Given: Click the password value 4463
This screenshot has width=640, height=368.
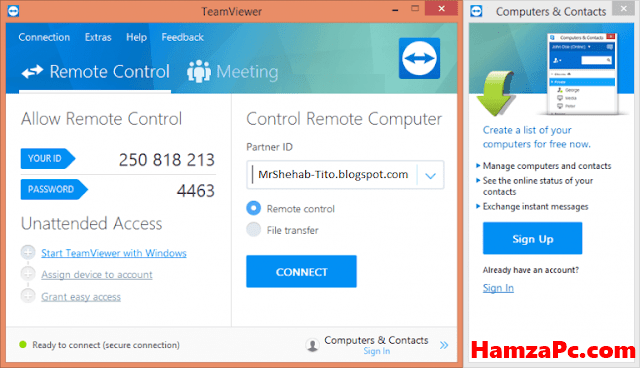Looking at the screenshot, I should [x=196, y=191].
